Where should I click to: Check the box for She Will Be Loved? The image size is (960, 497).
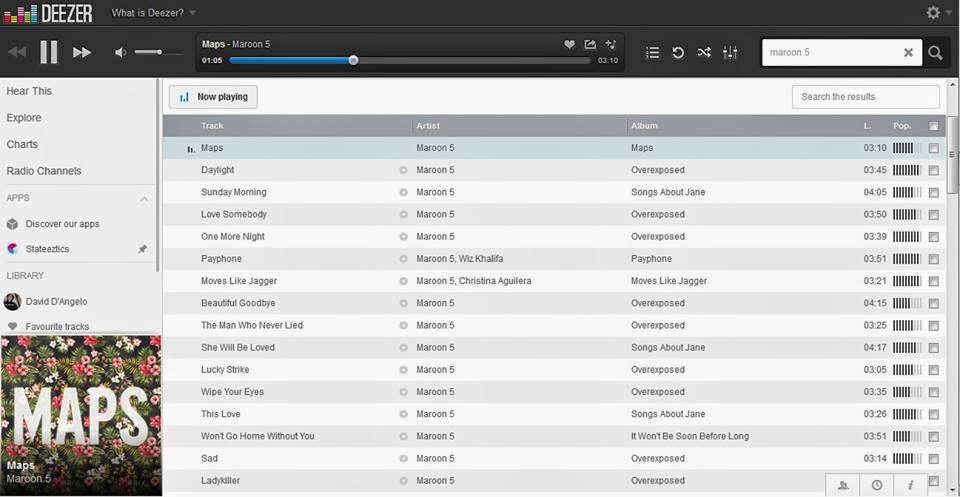point(933,348)
